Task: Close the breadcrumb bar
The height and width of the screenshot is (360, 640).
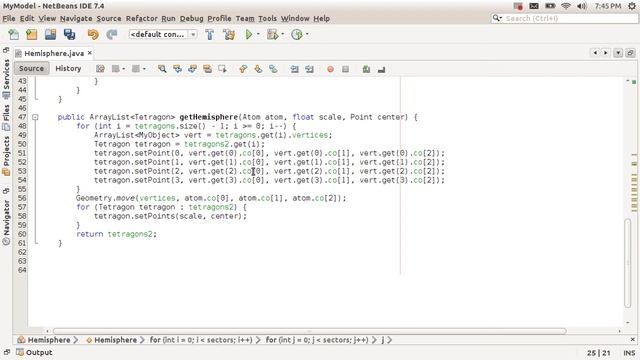Action: pos(633,340)
